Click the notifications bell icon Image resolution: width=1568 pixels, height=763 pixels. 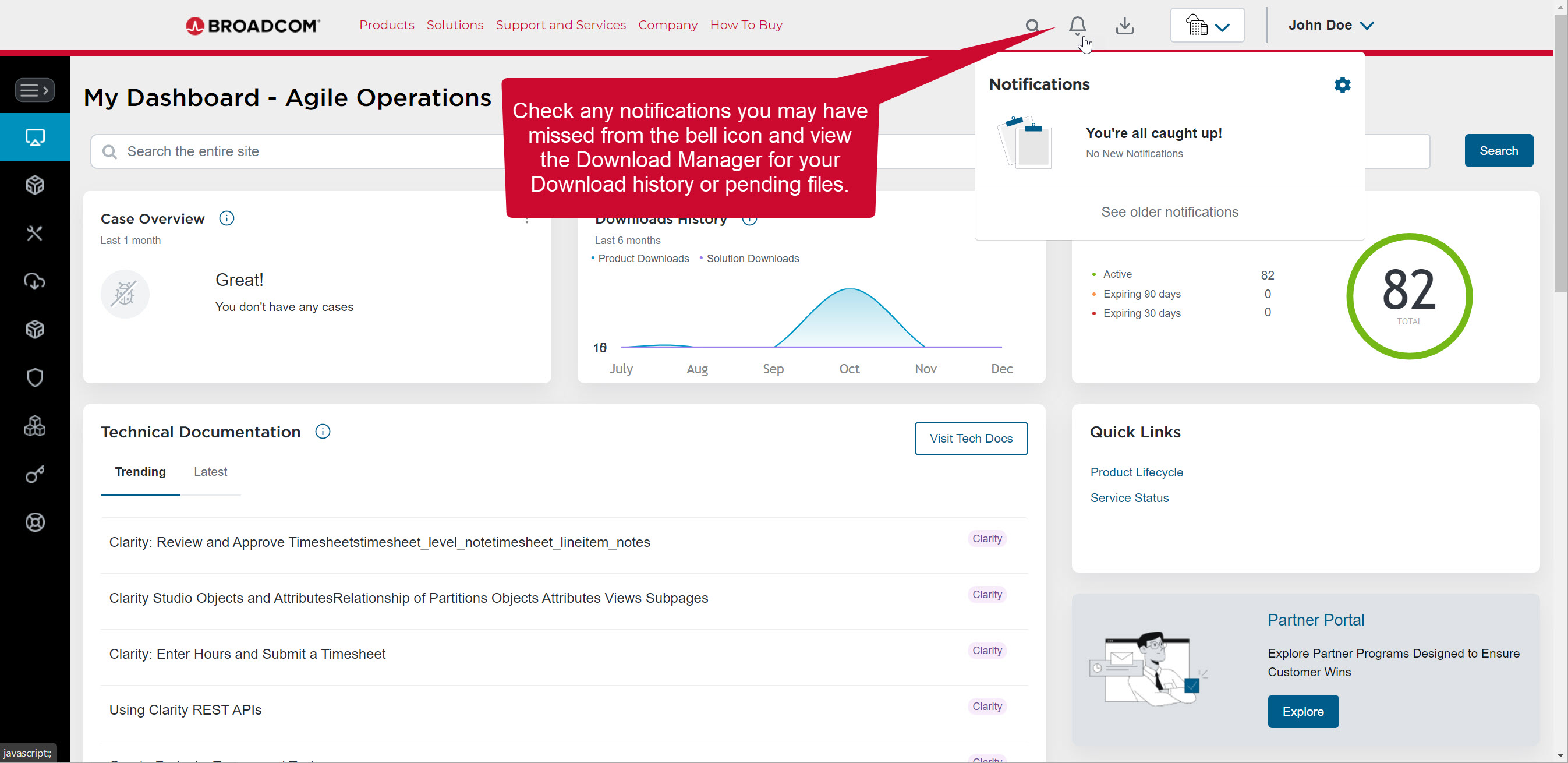coord(1077,25)
